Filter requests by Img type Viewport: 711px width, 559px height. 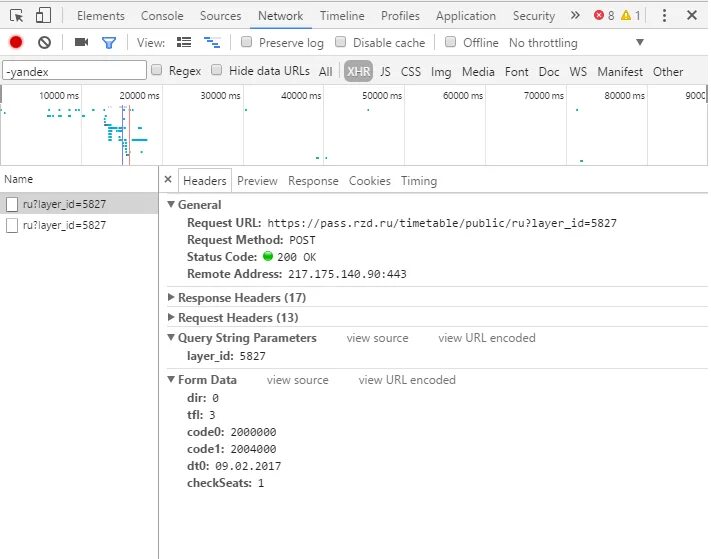tap(441, 72)
